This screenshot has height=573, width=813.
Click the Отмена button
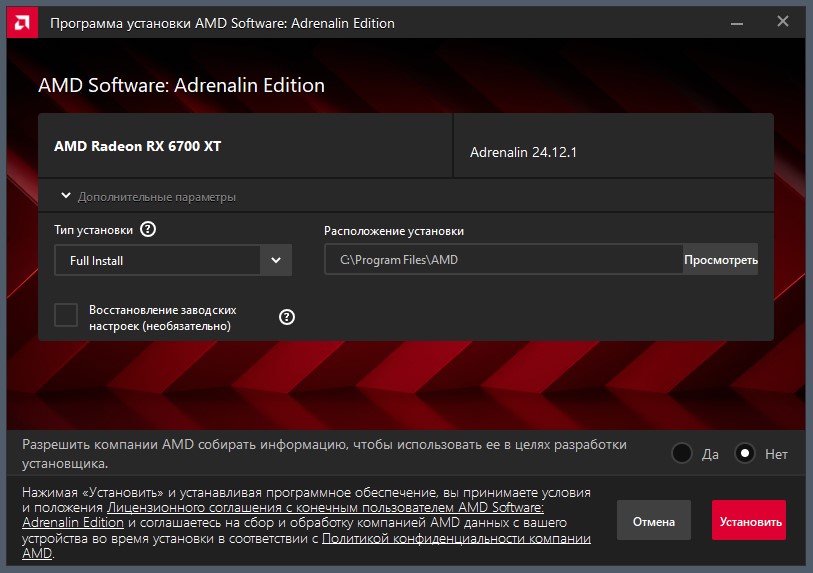[x=654, y=521]
